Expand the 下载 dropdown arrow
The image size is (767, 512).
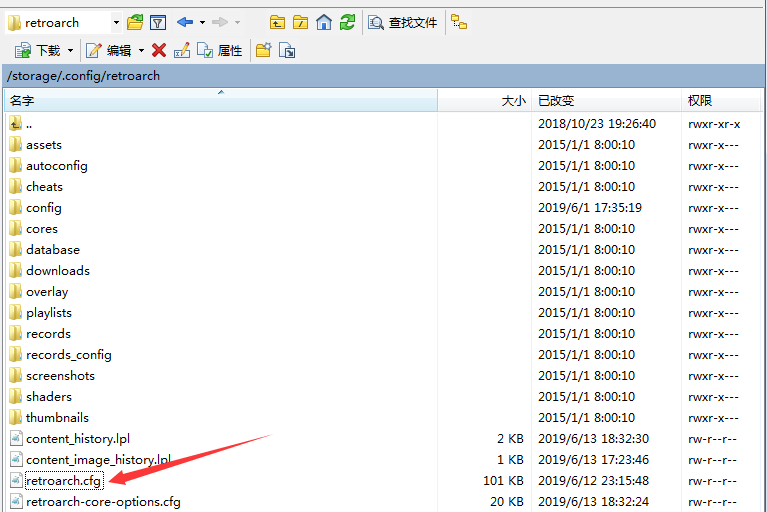click(70, 50)
